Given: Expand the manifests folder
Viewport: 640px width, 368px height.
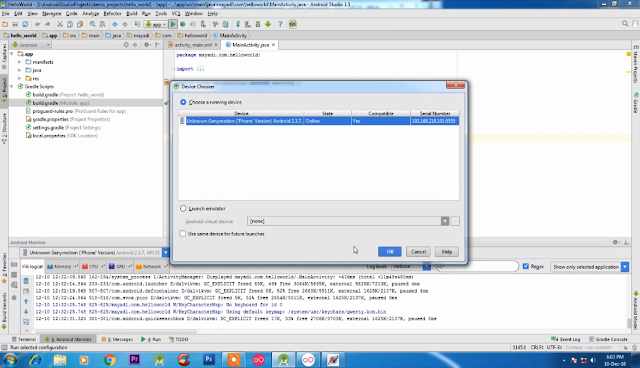Looking at the screenshot, I should tap(19, 62).
